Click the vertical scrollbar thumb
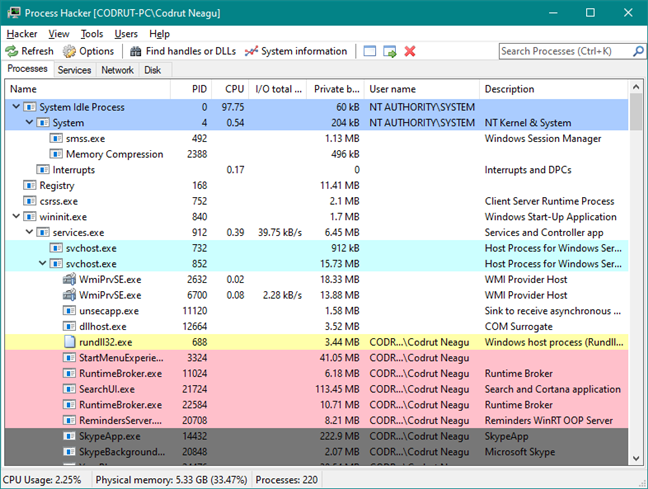 tap(636, 112)
